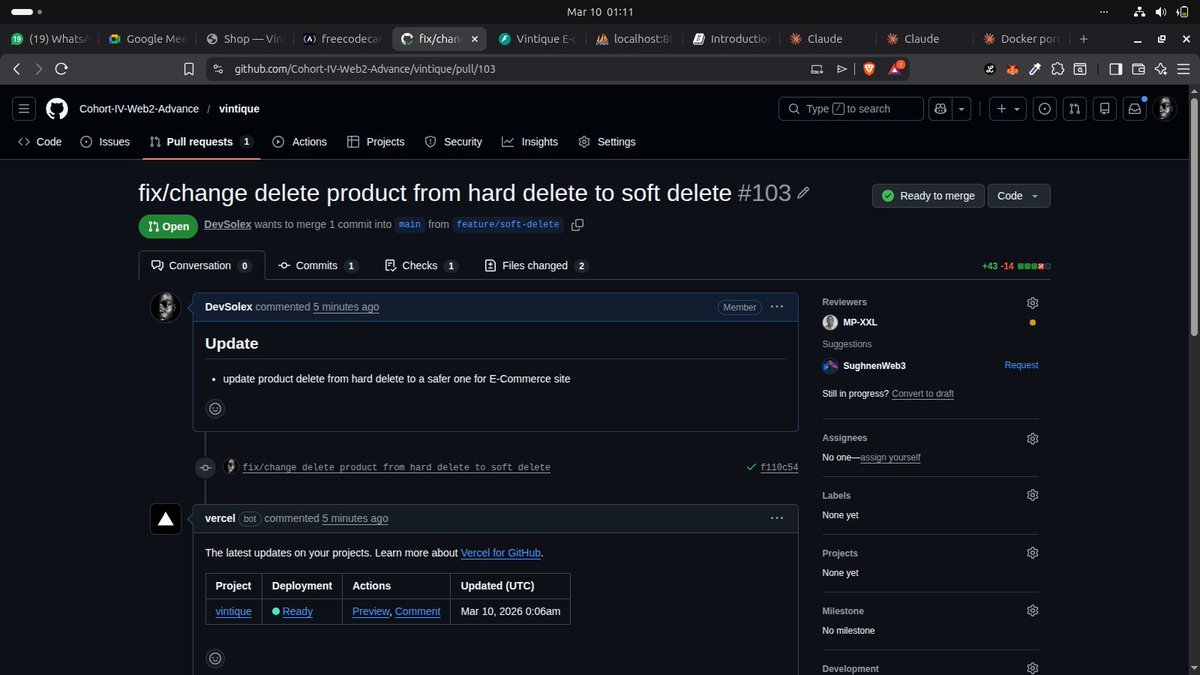This screenshot has height=675, width=1200.
Task: Open vintique project link in table
Action: pyautogui.click(x=233, y=611)
